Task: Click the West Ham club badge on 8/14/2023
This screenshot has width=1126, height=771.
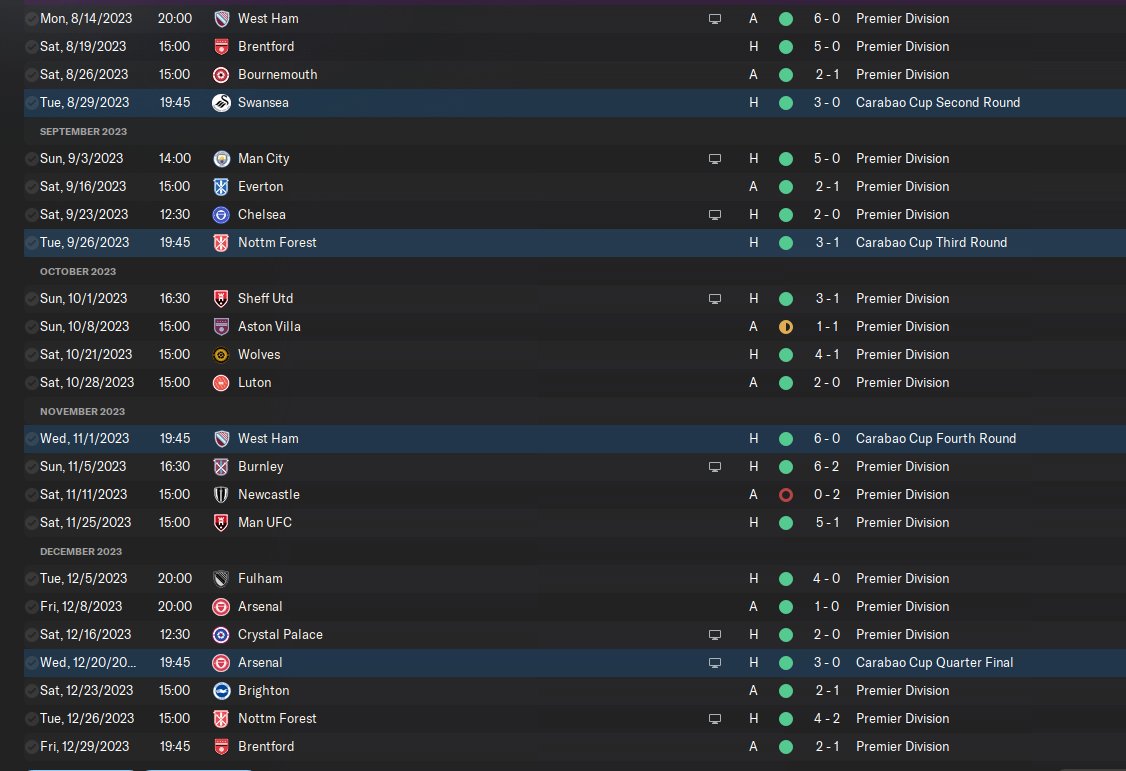Action: [221, 19]
